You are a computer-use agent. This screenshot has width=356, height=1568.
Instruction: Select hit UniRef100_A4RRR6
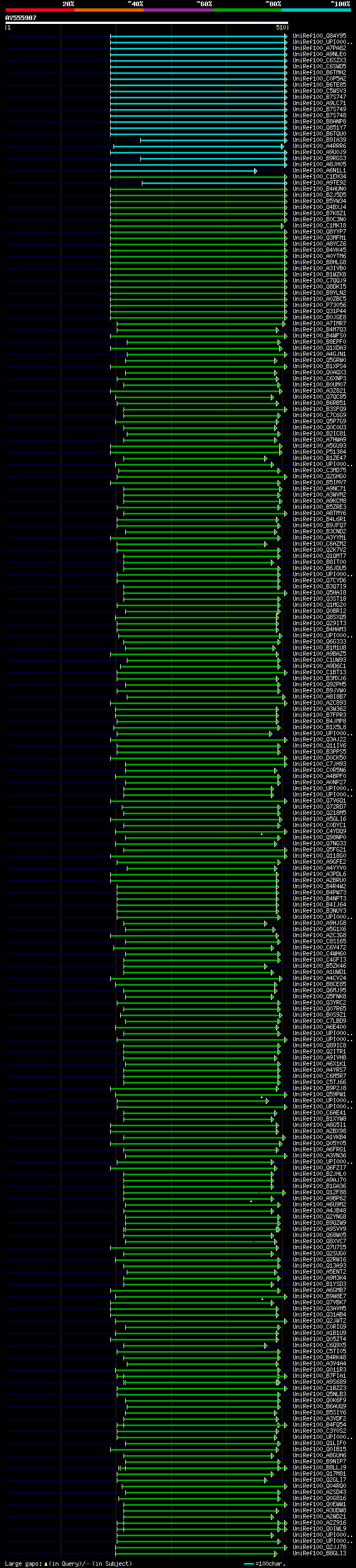point(319,146)
